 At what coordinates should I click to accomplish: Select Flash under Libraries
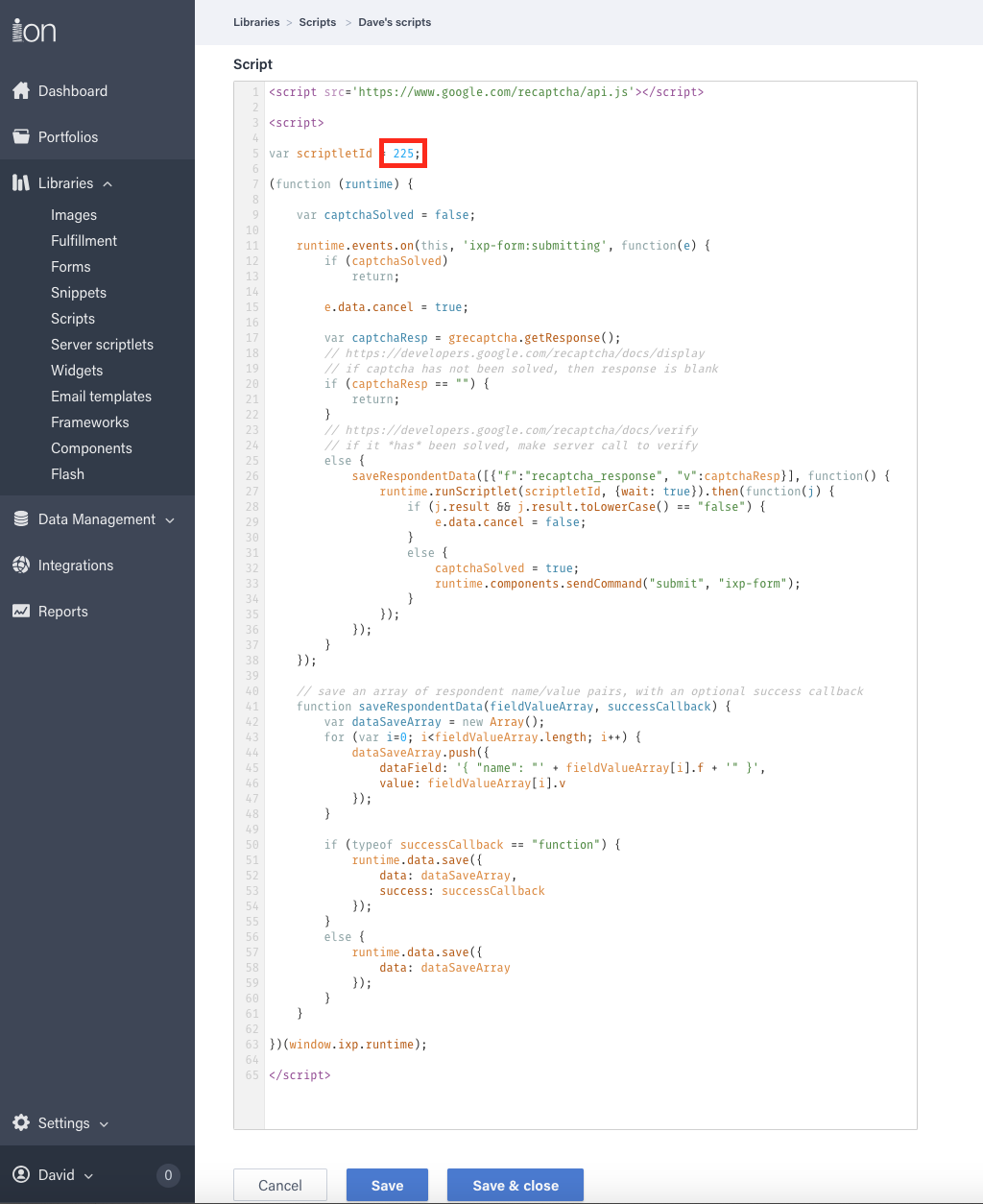pyautogui.click(x=68, y=474)
